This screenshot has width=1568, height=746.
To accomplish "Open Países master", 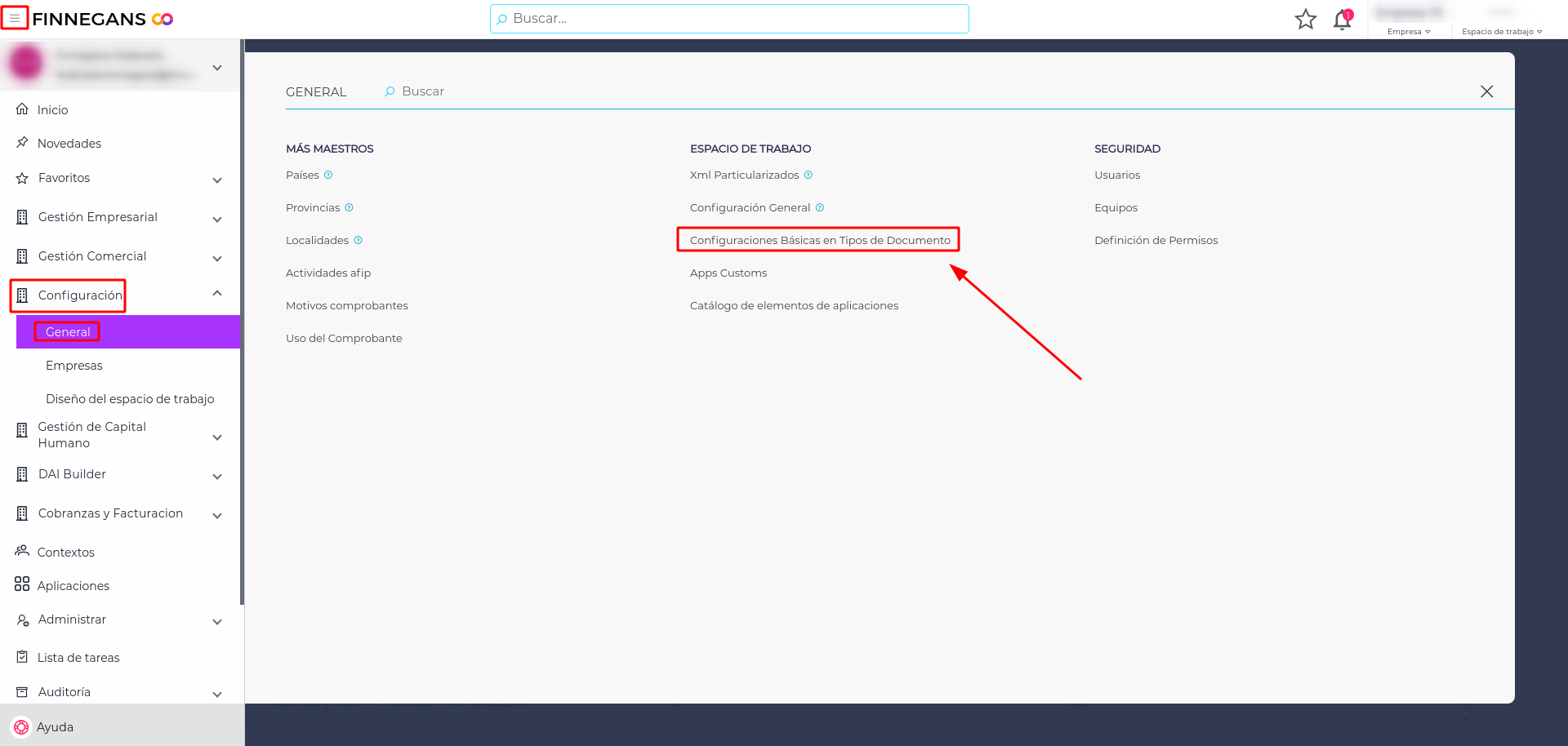I will click(x=302, y=175).
